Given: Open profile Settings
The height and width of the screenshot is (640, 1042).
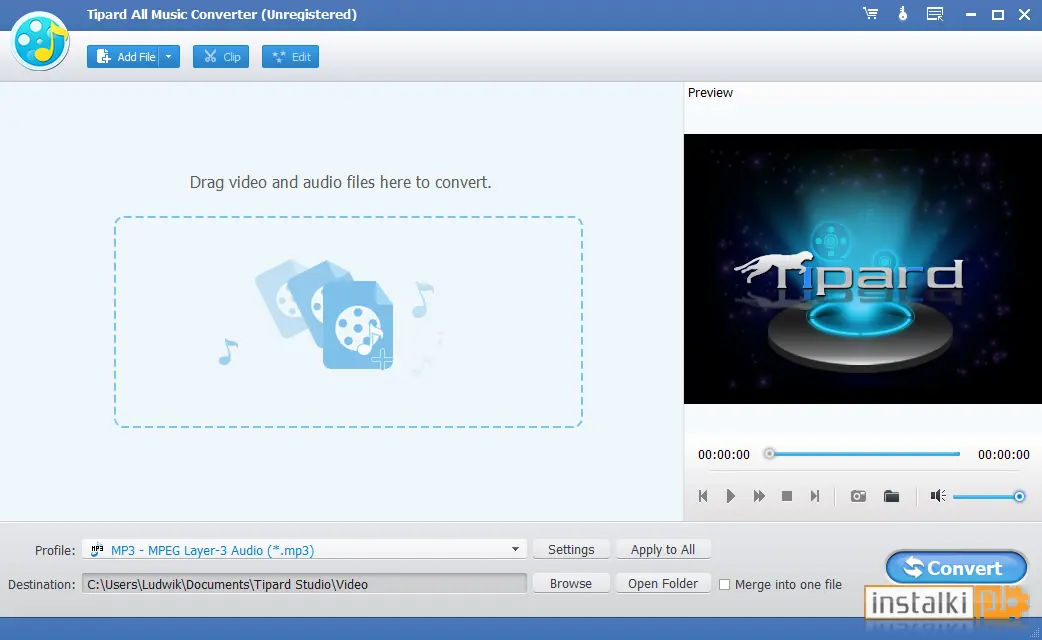Looking at the screenshot, I should point(571,550).
